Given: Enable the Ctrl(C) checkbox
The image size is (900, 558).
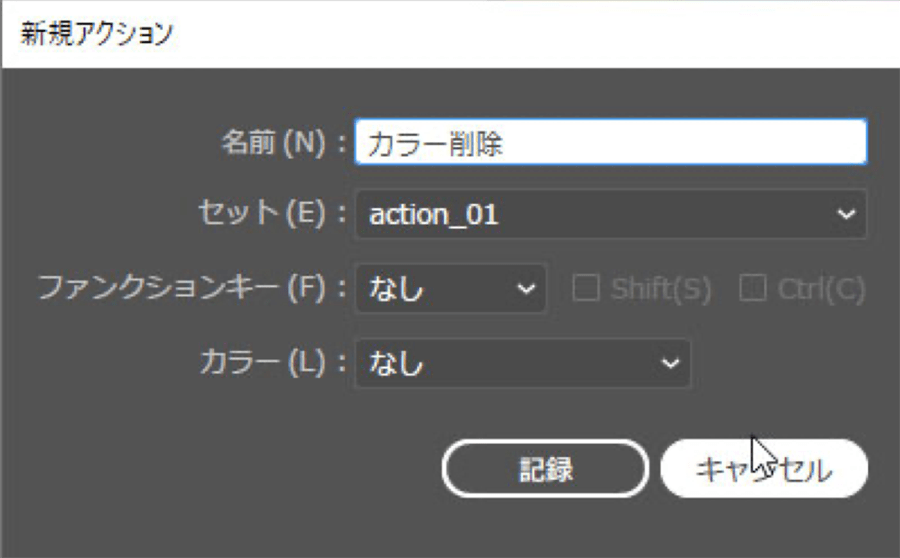Looking at the screenshot, I should (x=751, y=289).
